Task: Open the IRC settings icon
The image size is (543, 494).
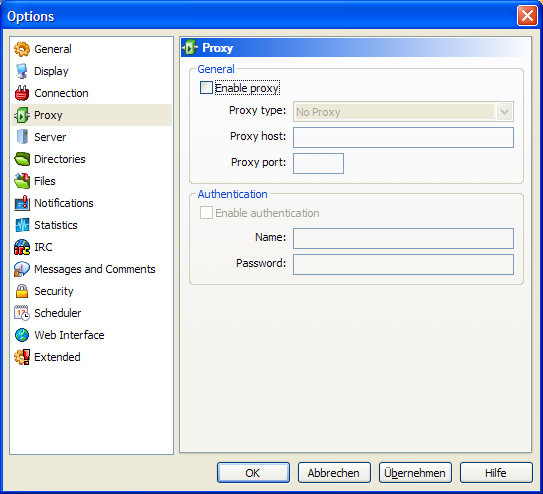Action: click(22, 247)
